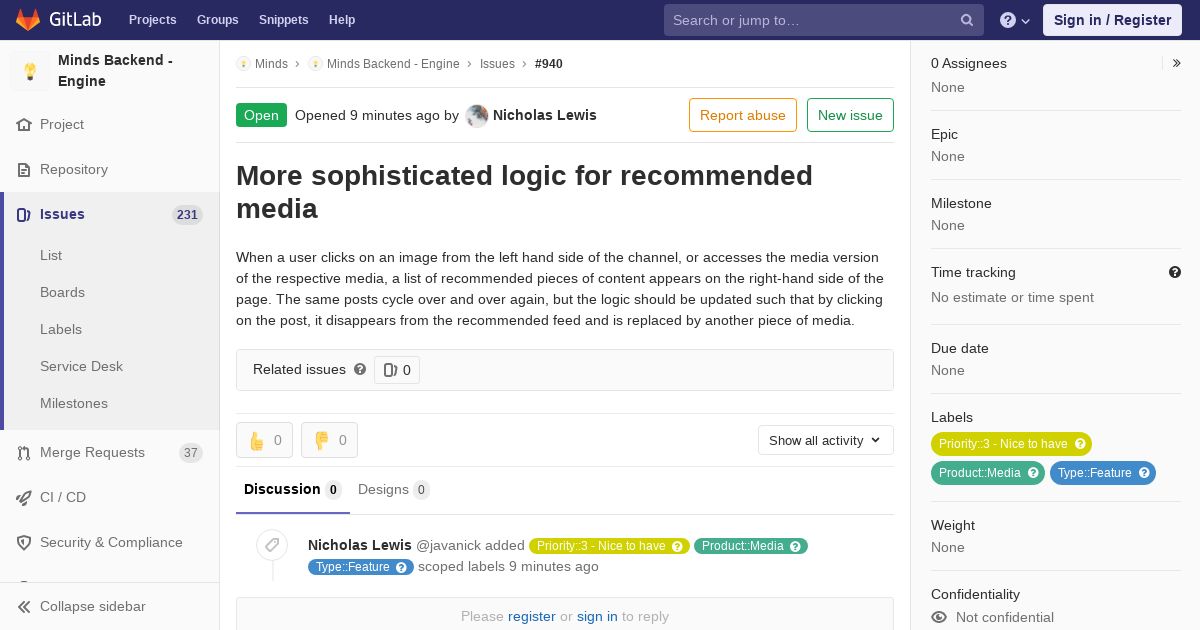Click the Repository file icon in sidebar
The image size is (1200, 630).
click(24, 170)
